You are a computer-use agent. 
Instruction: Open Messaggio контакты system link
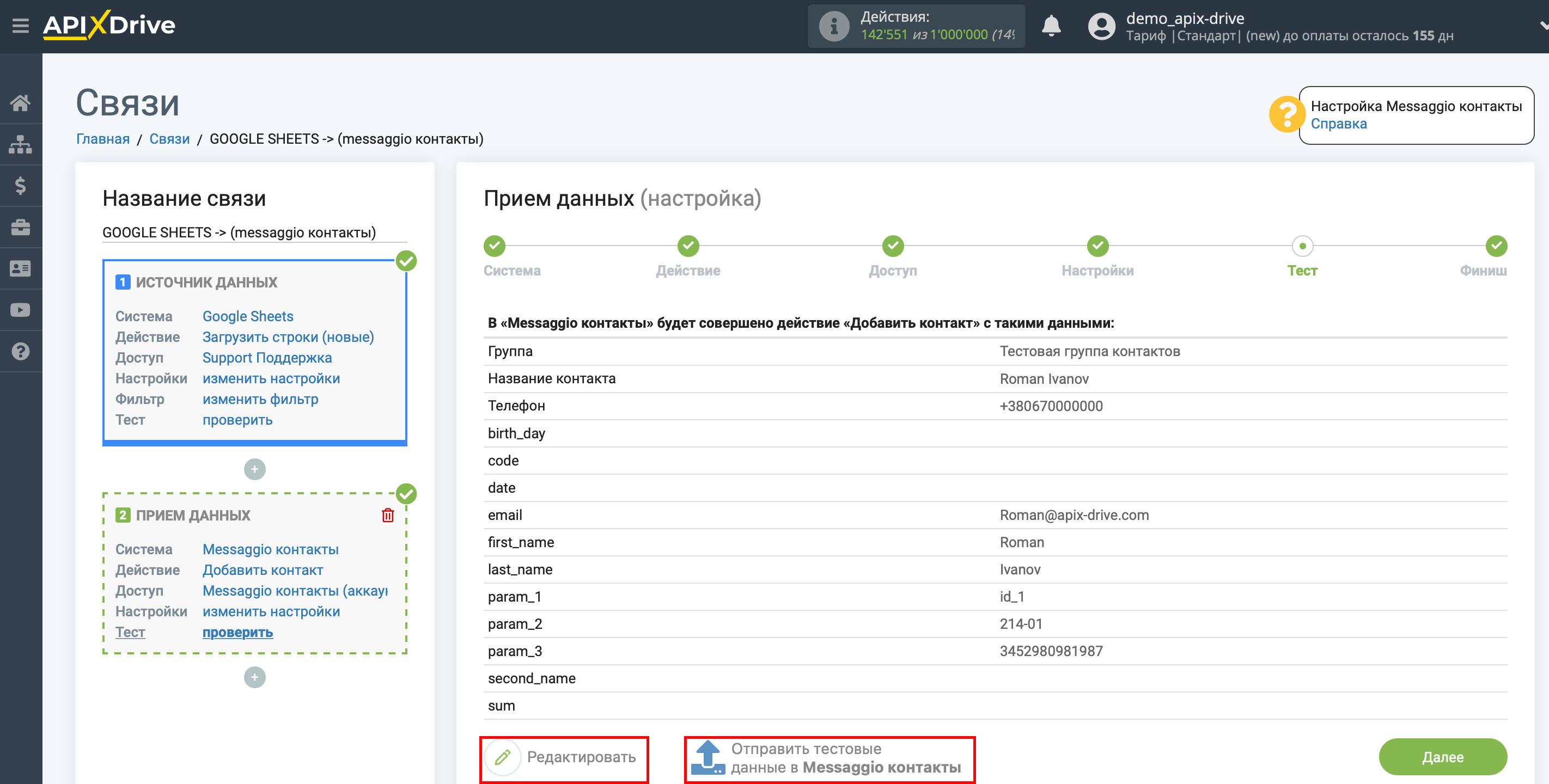click(270, 549)
